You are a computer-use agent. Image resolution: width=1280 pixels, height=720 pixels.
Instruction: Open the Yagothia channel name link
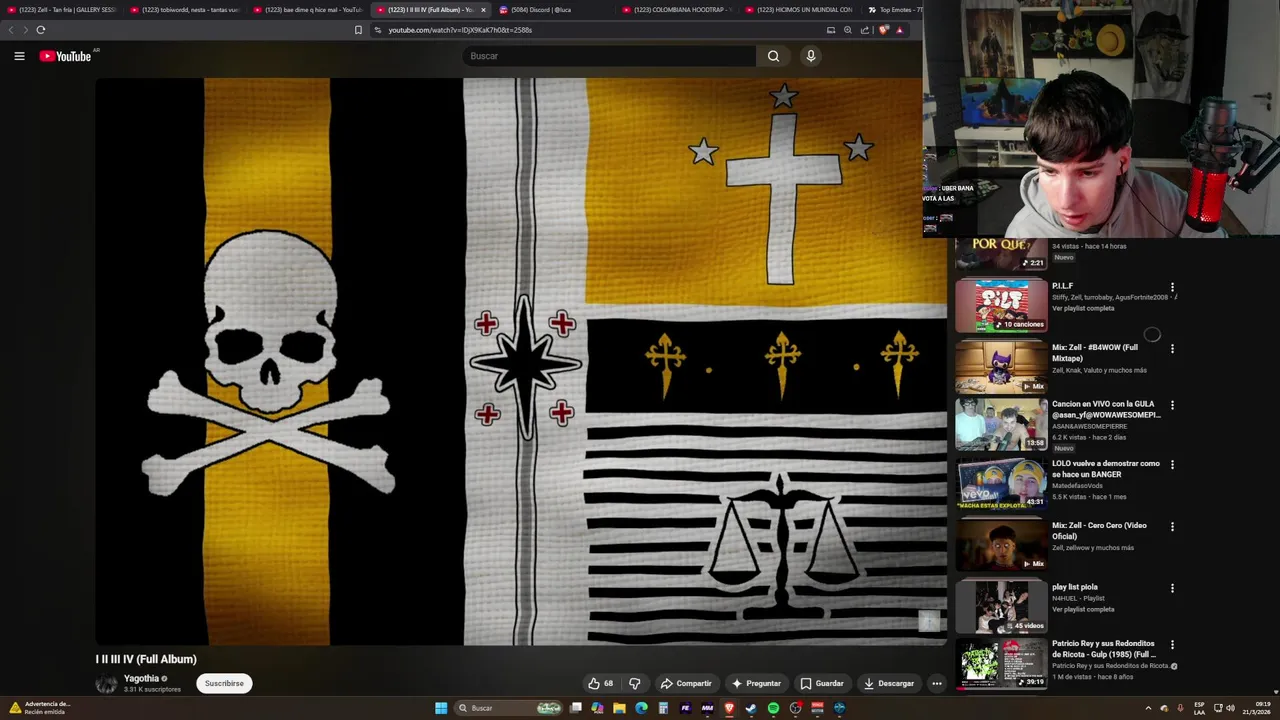pos(141,679)
